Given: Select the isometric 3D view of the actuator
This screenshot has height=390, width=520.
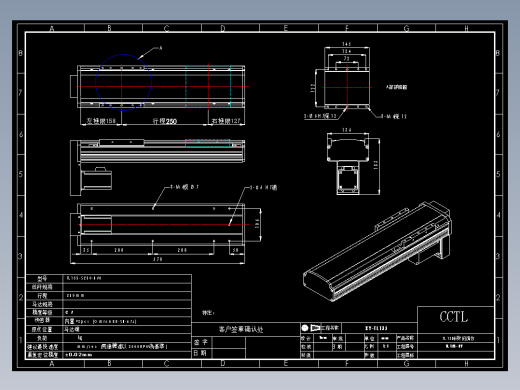Looking at the screenshot, I should pyautogui.click(x=377, y=251).
